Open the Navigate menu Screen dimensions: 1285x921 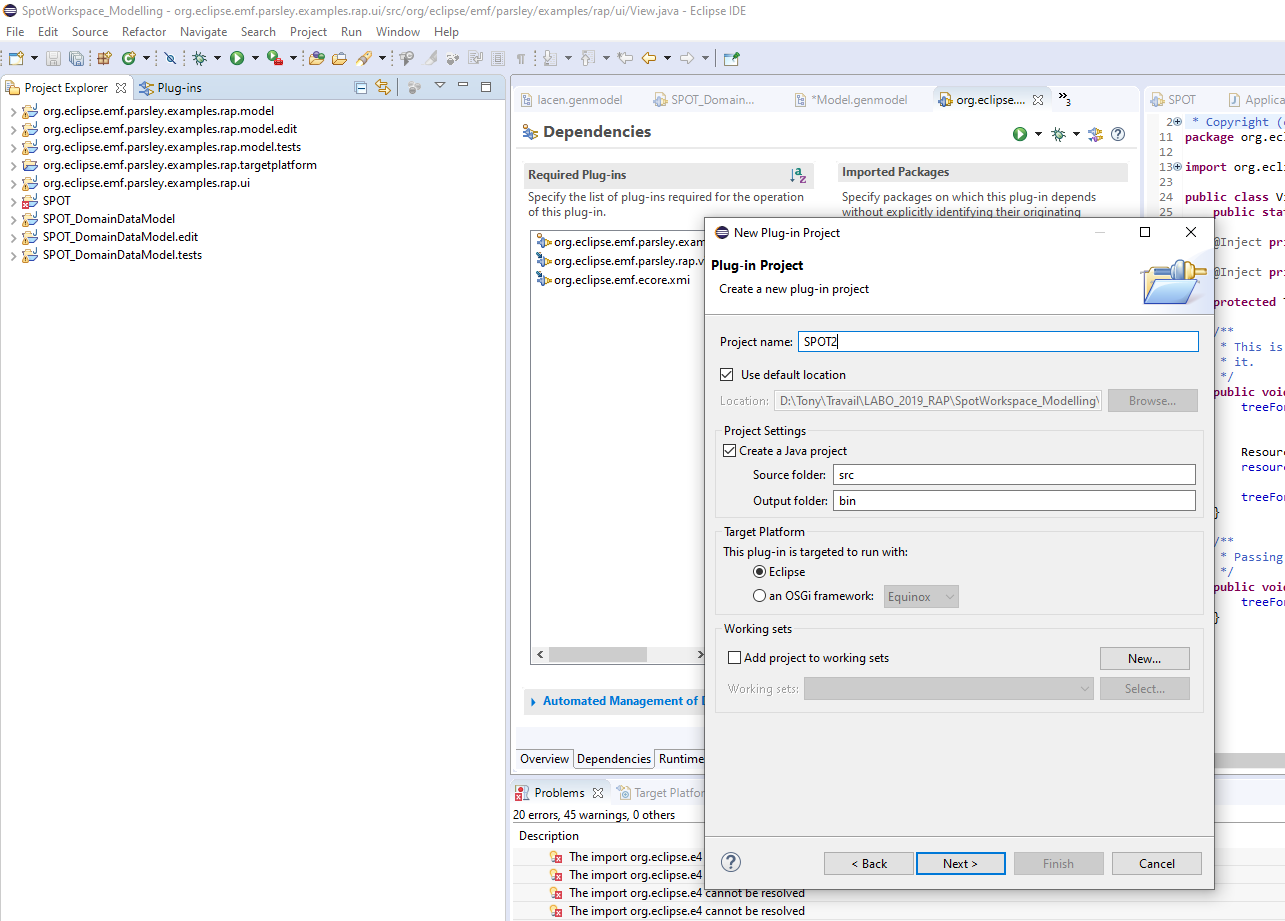203,32
